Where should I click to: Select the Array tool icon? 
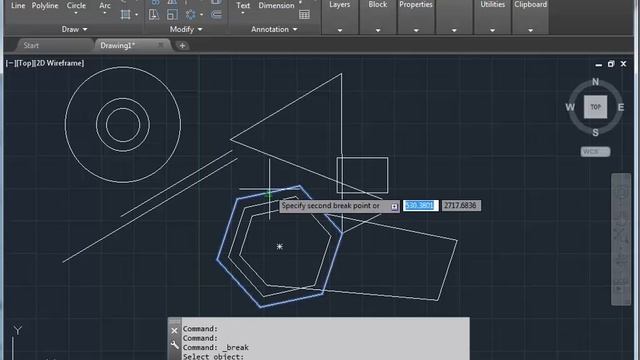coord(190,15)
